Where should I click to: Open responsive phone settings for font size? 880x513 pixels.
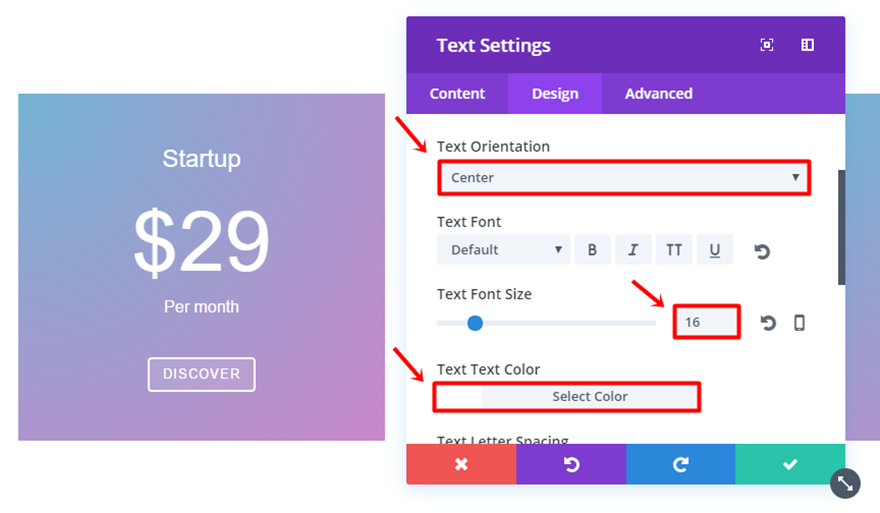pyautogui.click(x=799, y=323)
